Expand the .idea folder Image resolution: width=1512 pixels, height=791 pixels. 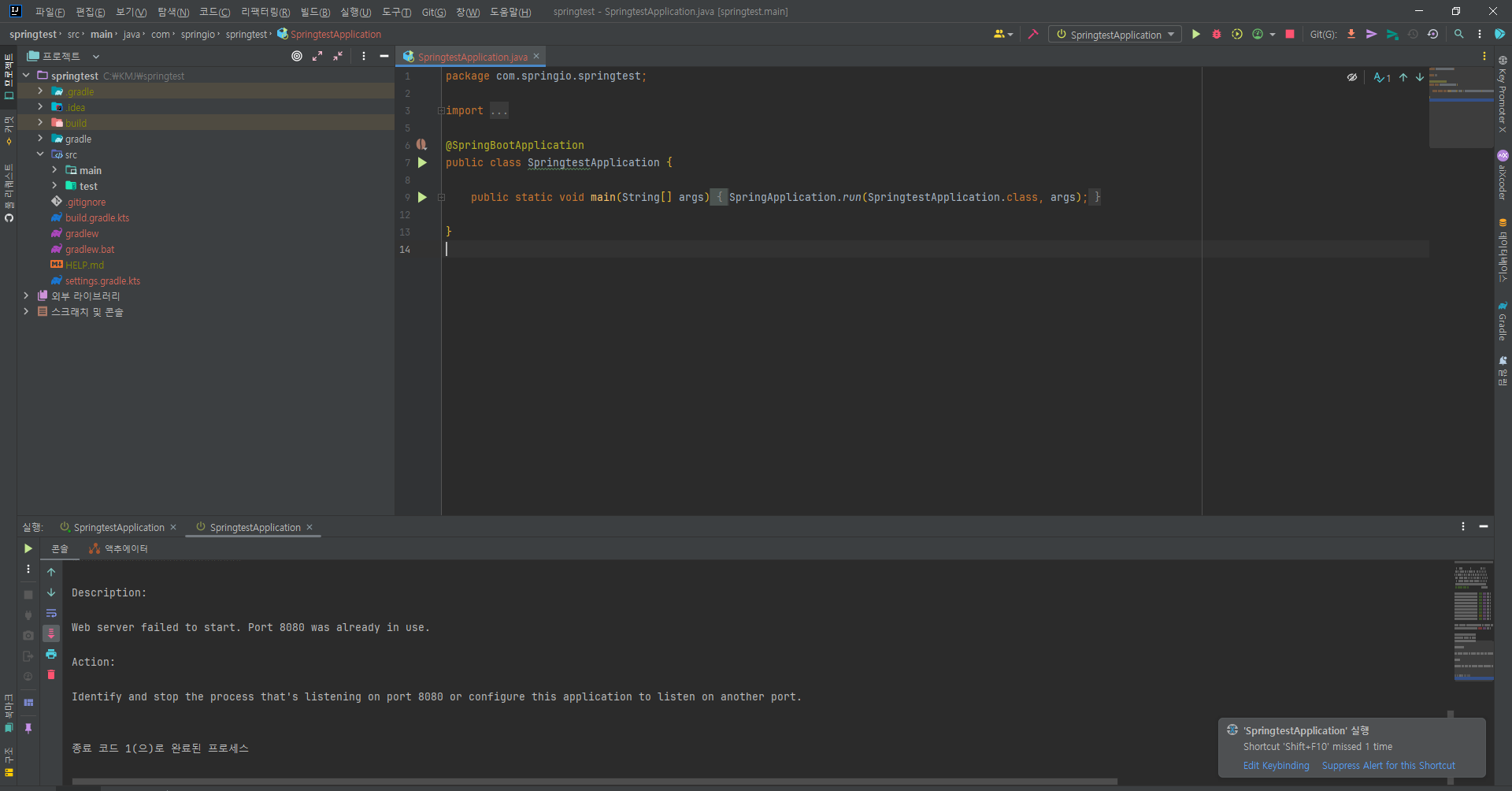click(x=40, y=107)
